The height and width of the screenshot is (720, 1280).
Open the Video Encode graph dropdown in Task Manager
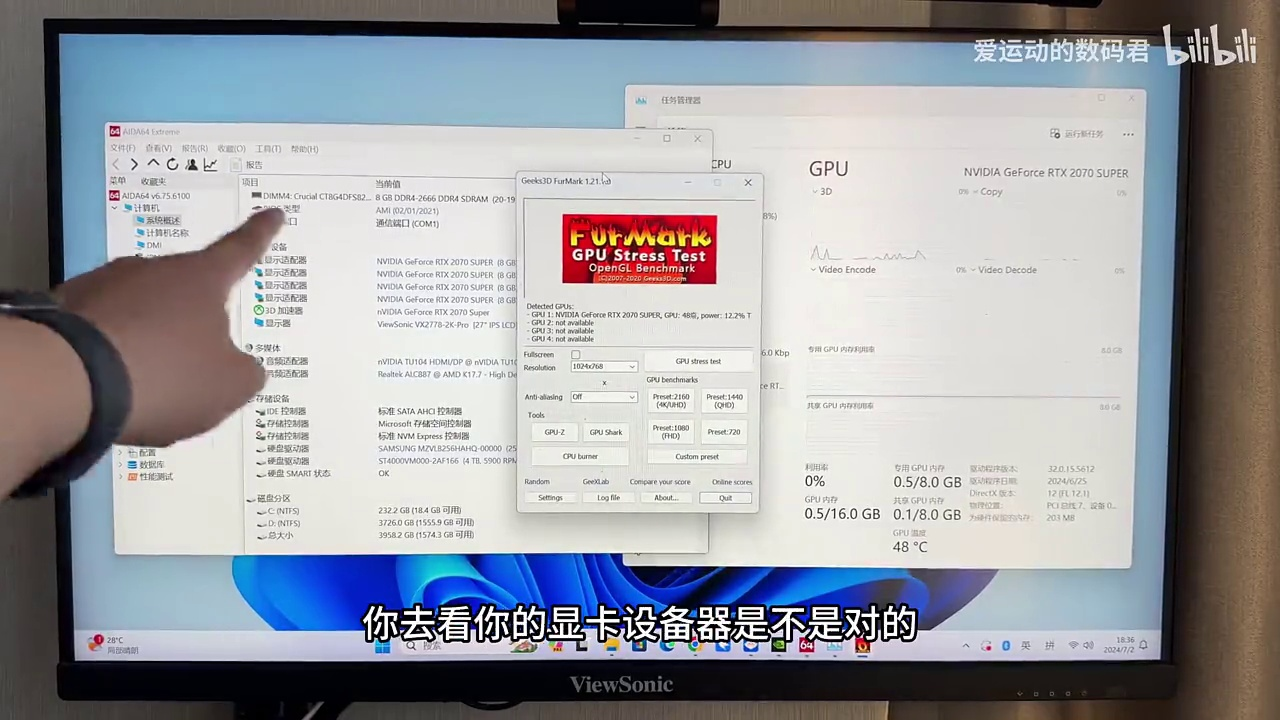point(844,270)
